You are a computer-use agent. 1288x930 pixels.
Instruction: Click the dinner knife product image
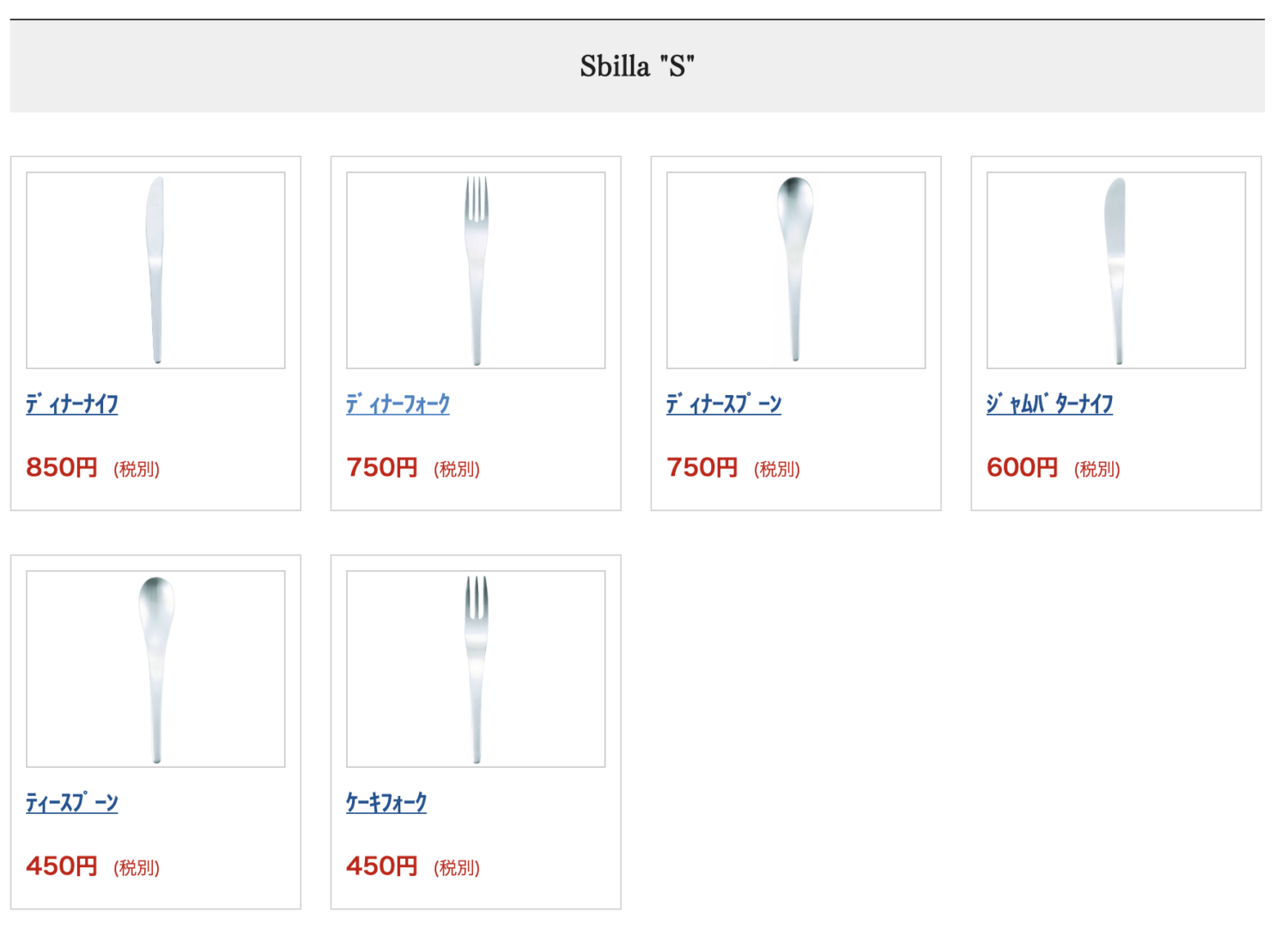click(x=155, y=270)
